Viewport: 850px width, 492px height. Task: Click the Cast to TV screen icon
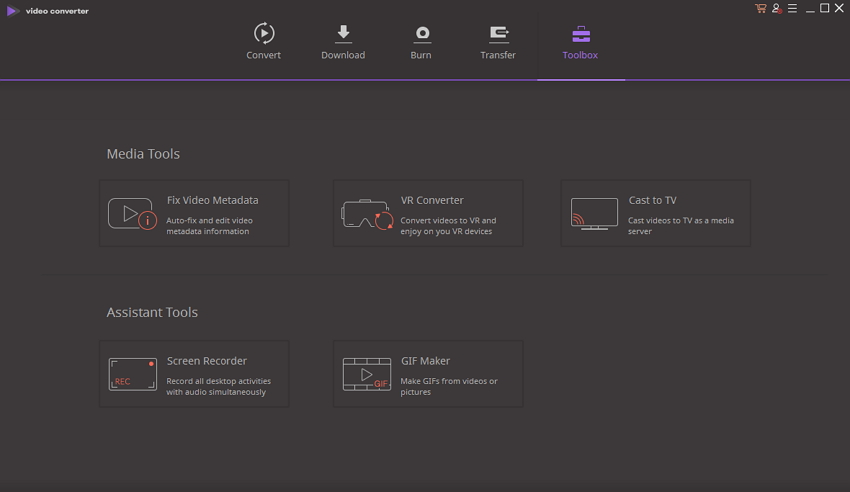pyautogui.click(x=594, y=213)
